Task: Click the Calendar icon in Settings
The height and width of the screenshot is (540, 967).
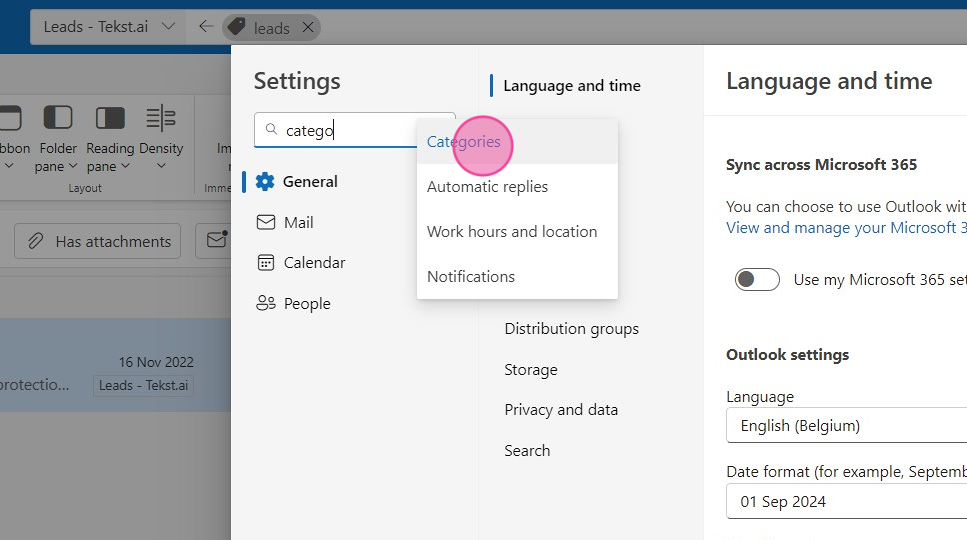Action: click(x=265, y=263)
